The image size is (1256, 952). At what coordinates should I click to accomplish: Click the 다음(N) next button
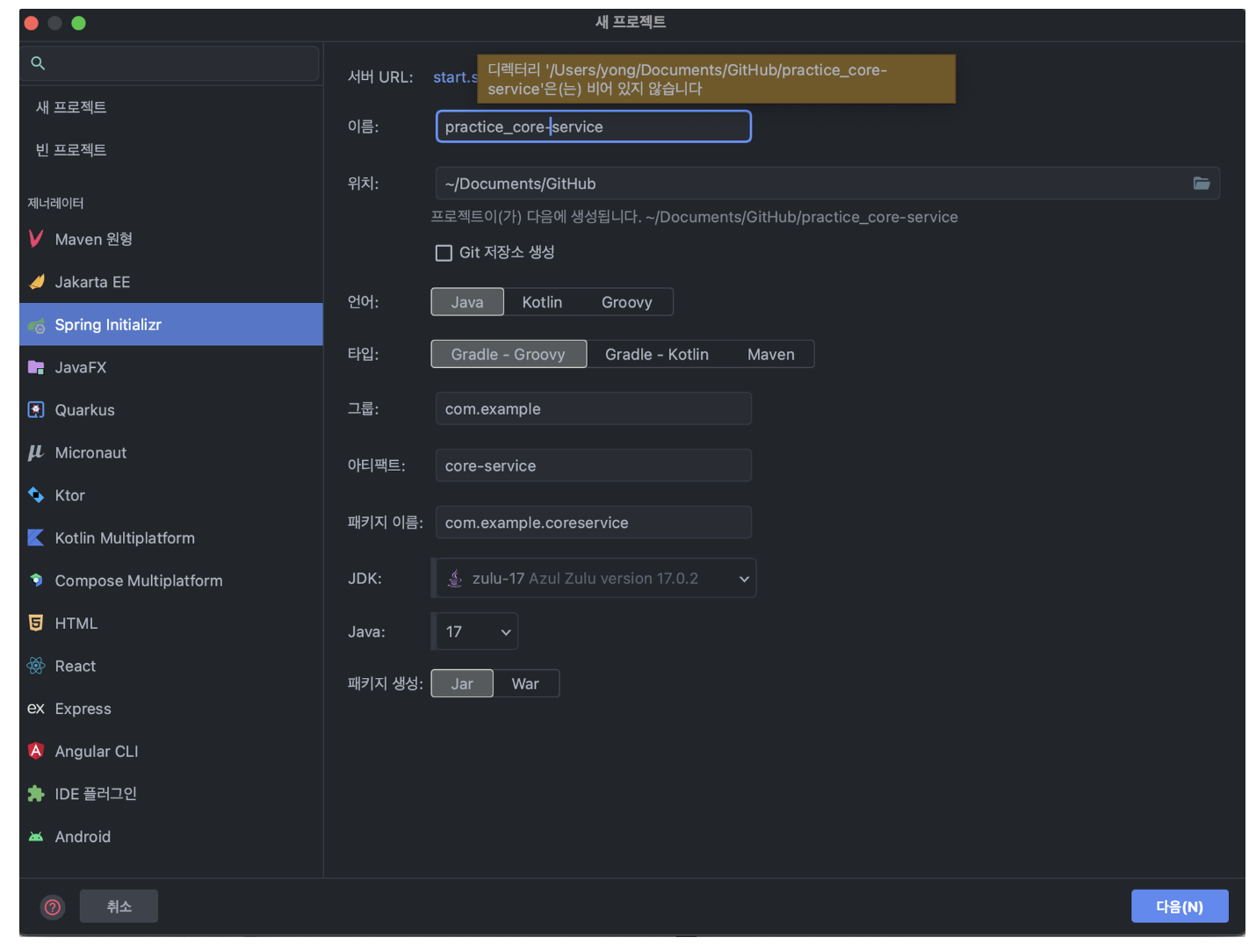tap(1180, 906)
